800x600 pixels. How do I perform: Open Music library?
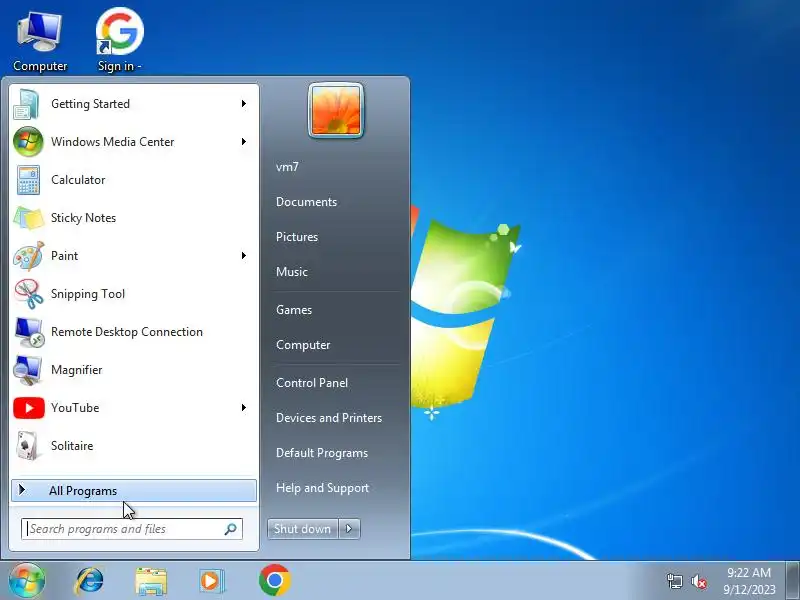(292, 272)
